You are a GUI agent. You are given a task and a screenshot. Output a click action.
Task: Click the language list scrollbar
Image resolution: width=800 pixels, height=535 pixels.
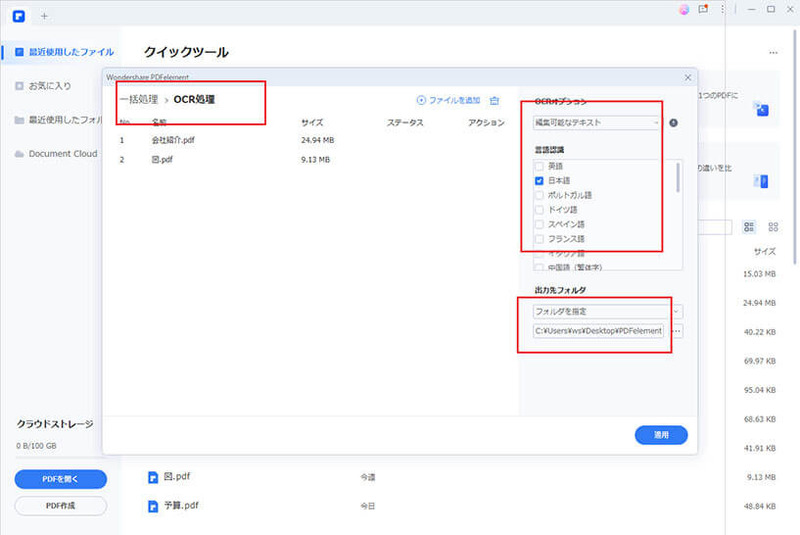[x=678, y=177]
